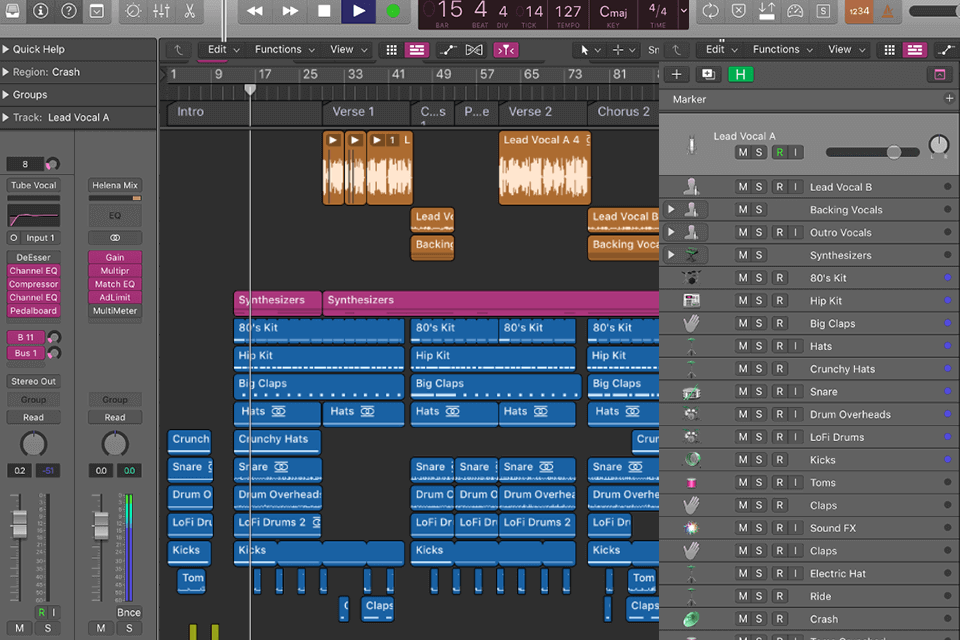Click the crossfade drag mode icon
The height and width of the screenshot is (640, 960).
pyautogui.click(x=473, y=50)
